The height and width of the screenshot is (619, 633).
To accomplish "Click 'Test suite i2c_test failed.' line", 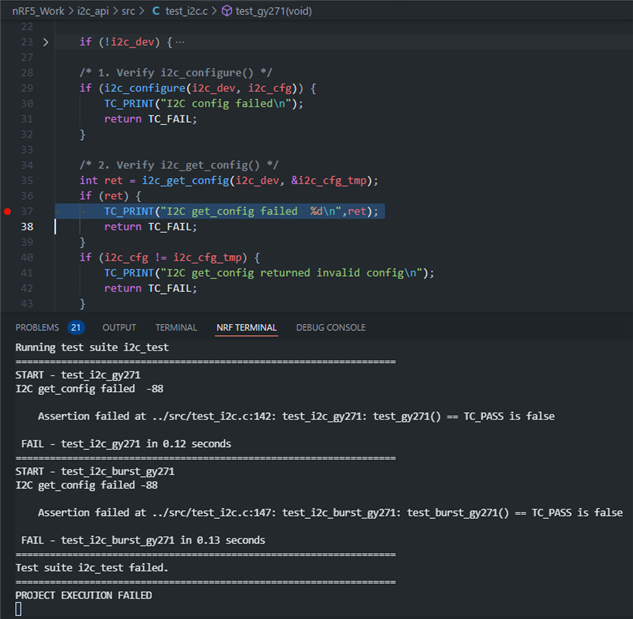I will coord(92,568).
